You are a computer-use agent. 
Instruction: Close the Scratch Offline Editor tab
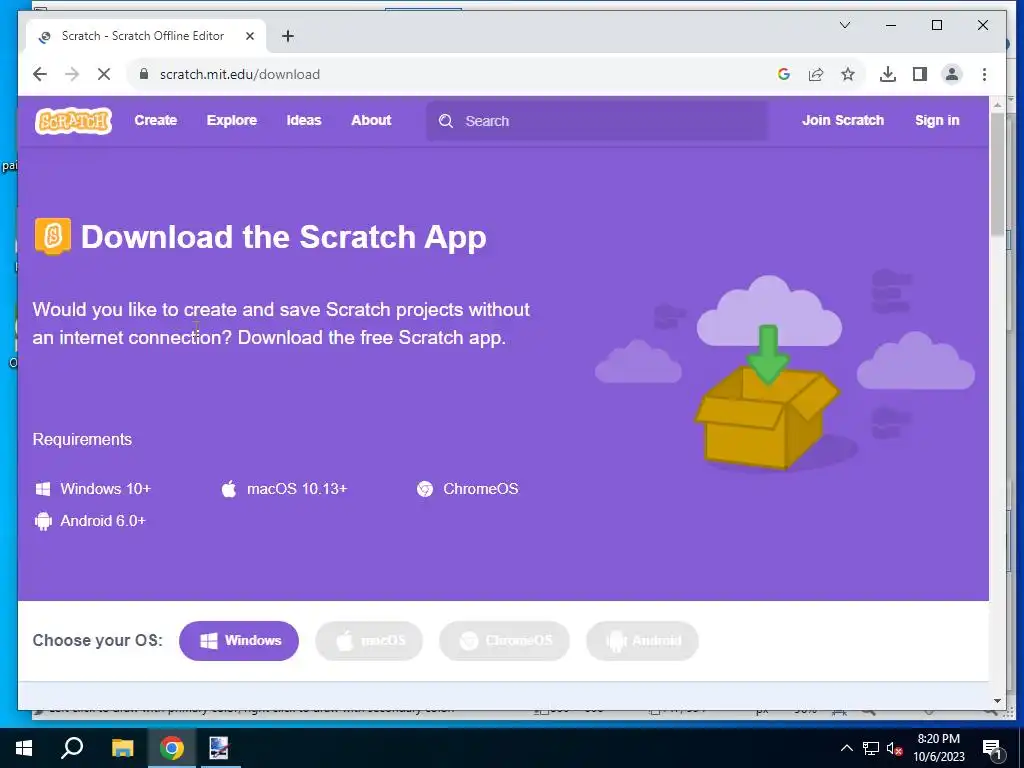point(249,36)
